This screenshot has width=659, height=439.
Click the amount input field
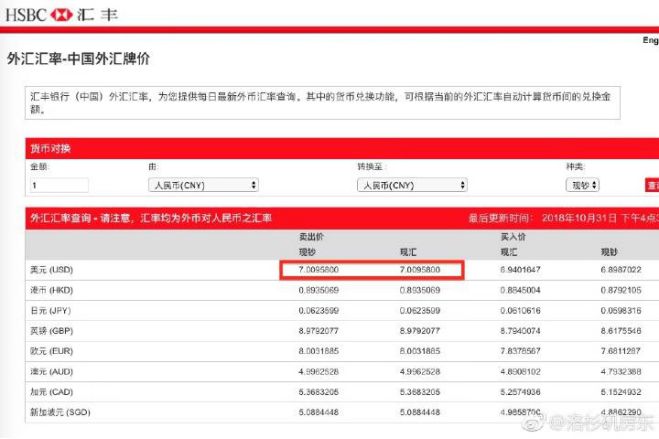click(x=60, y=185)
